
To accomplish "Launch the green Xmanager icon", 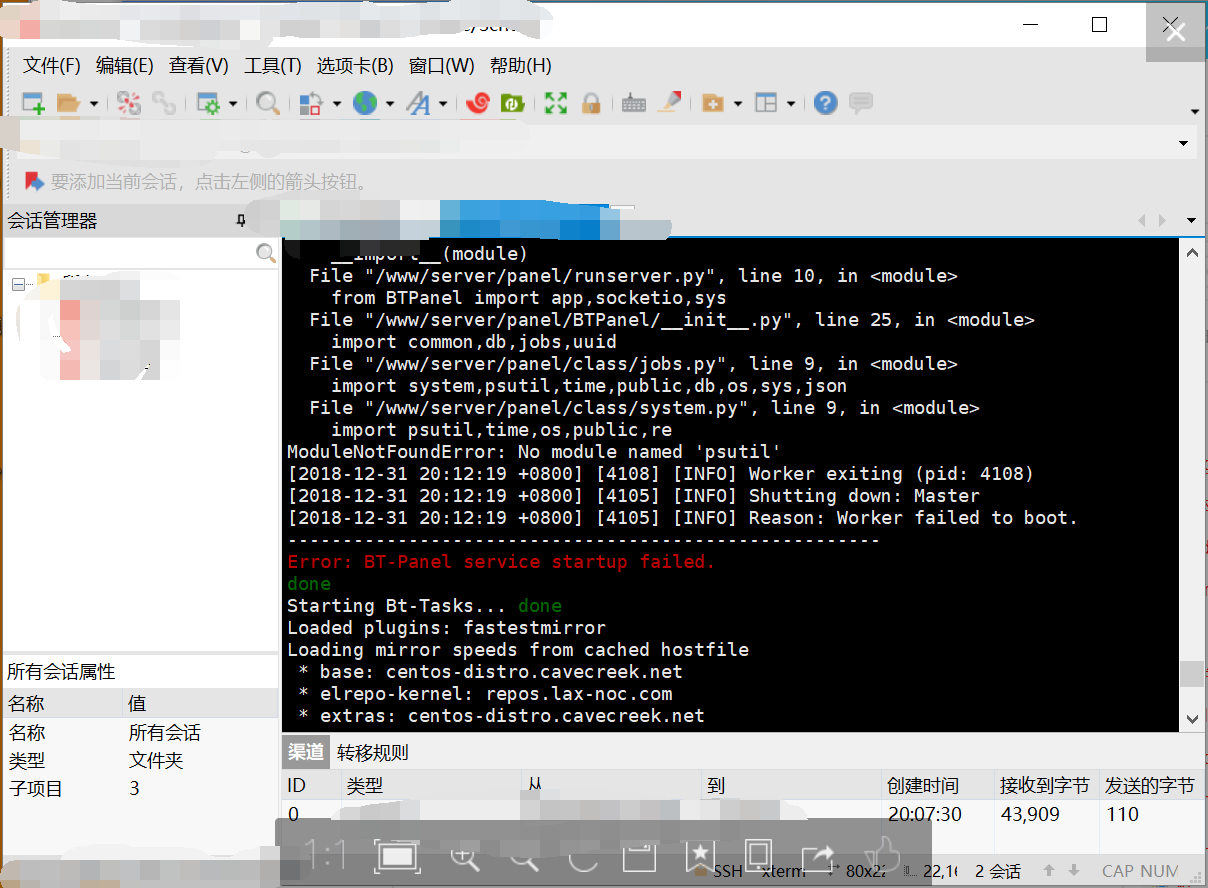I will point(512,103).
